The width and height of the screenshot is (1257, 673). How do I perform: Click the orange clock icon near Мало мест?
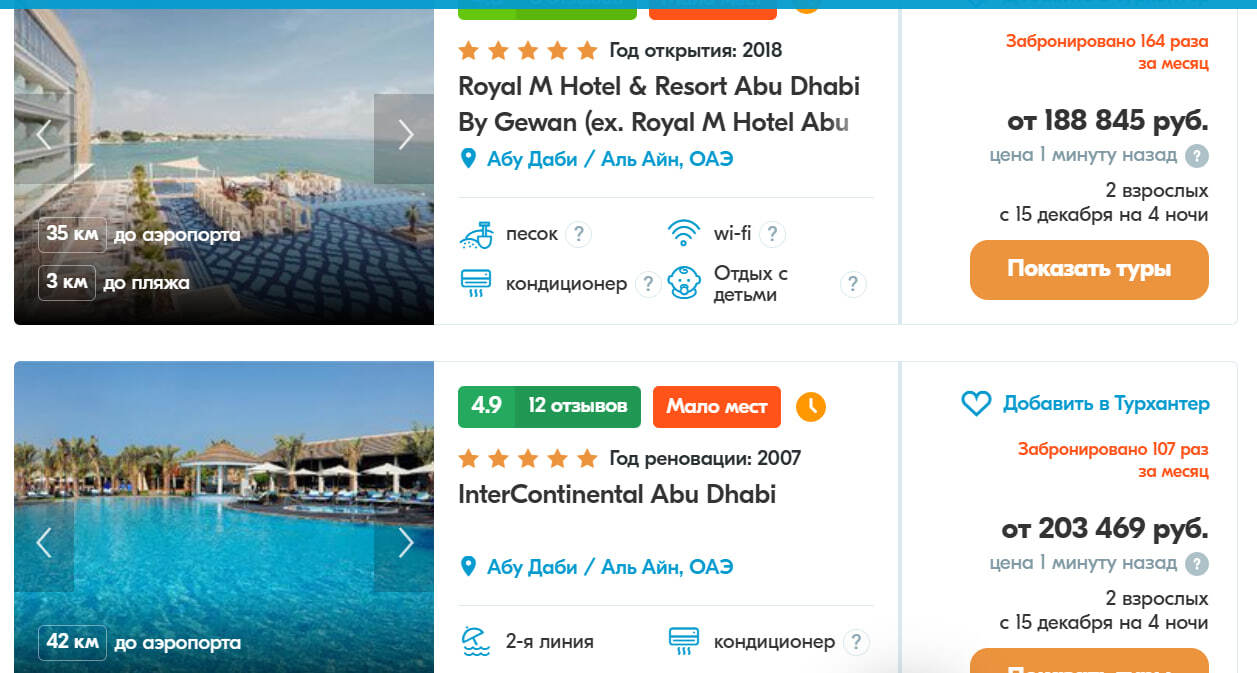811,406
